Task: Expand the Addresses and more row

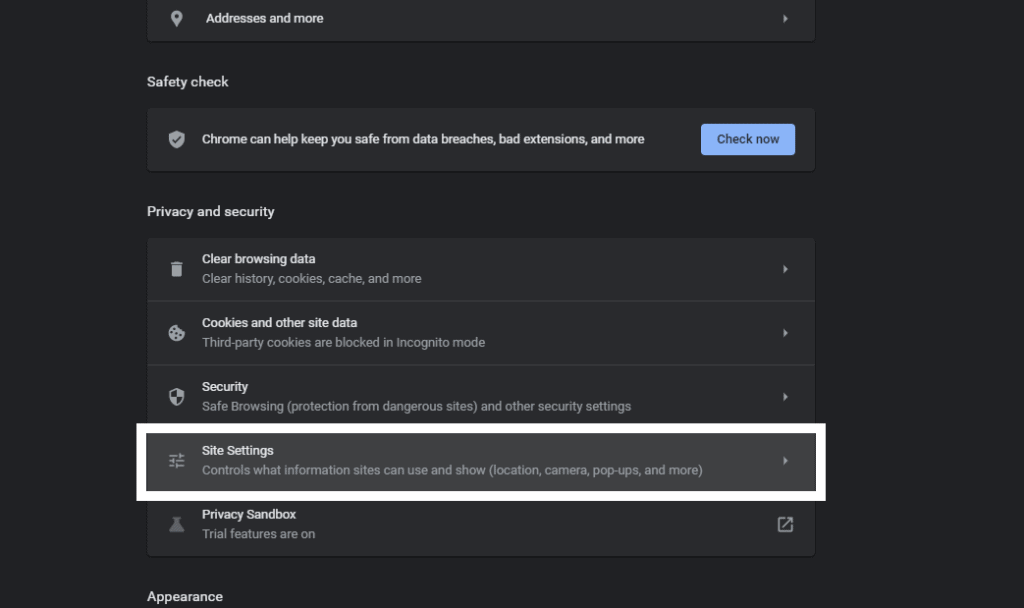Action: (x=785, y=17)
